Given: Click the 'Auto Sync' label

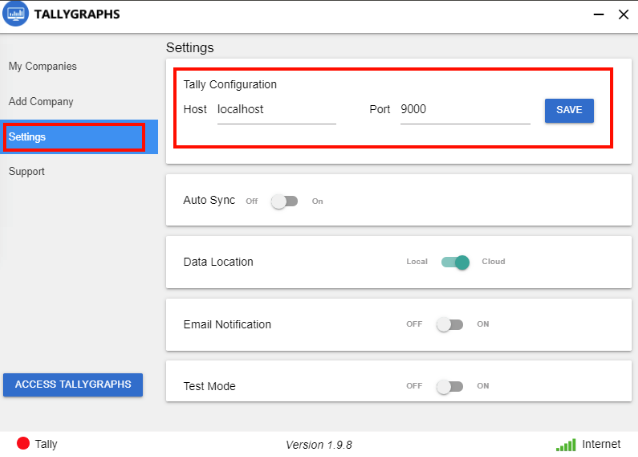Looking at the screenshot, I should [x=209, y=200].
